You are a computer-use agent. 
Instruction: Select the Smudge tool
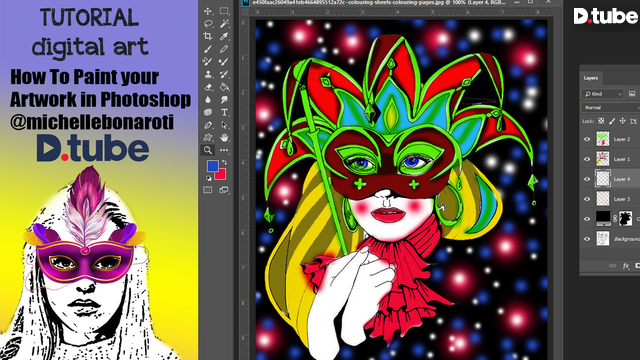tap(224, 100)
